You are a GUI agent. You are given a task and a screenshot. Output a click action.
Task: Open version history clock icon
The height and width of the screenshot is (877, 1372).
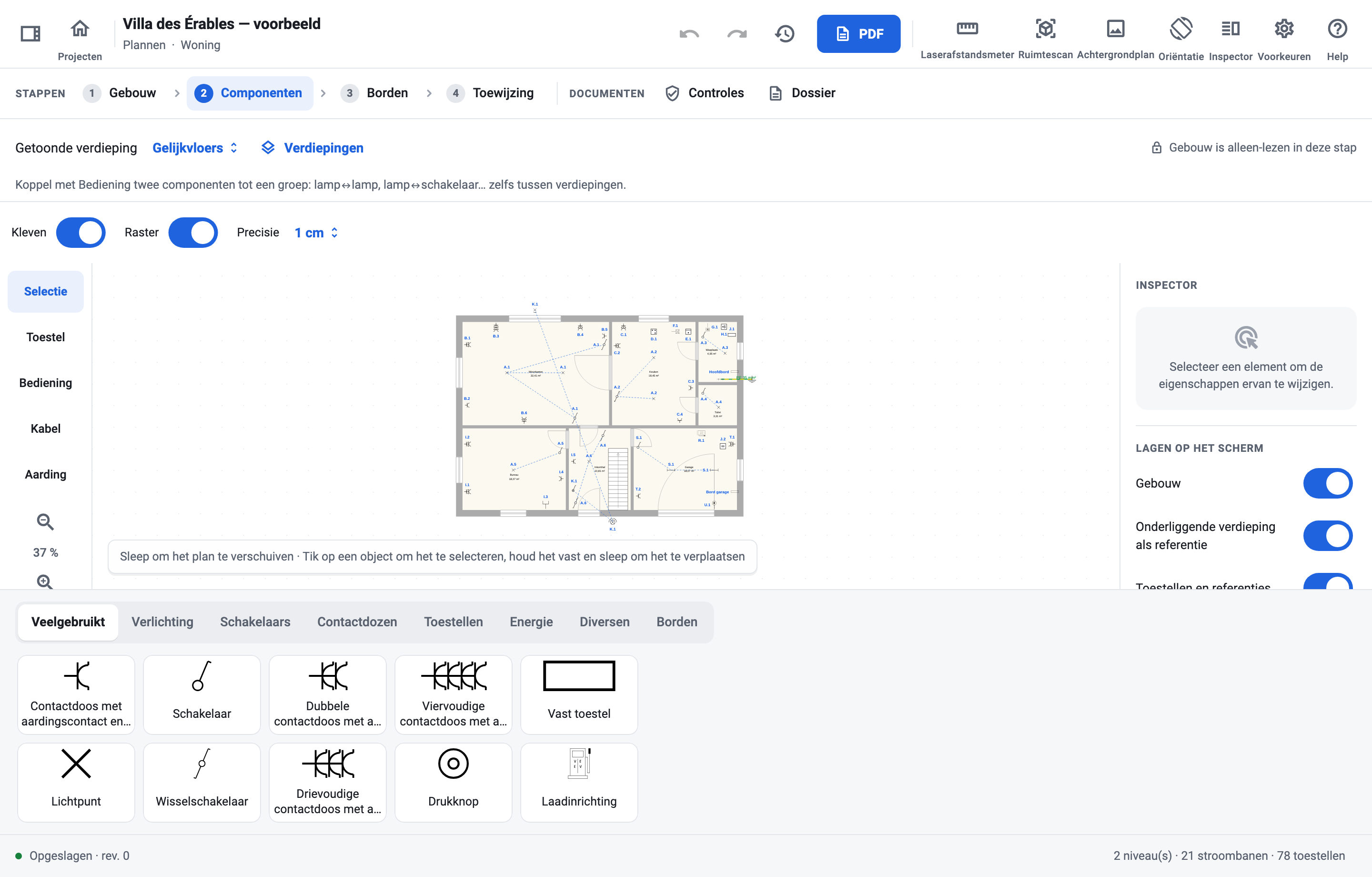click(785, 34)
